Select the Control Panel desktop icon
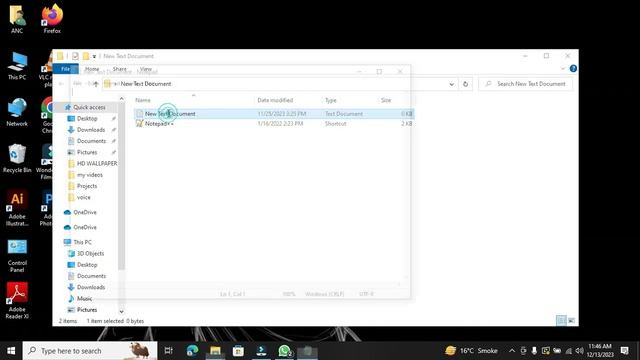 point(17,256)
